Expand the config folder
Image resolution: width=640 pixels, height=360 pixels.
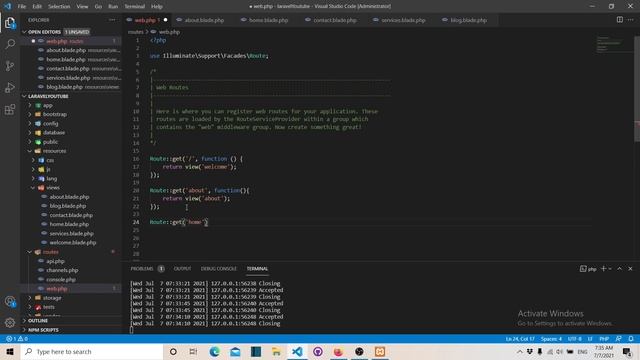(51, 124)
